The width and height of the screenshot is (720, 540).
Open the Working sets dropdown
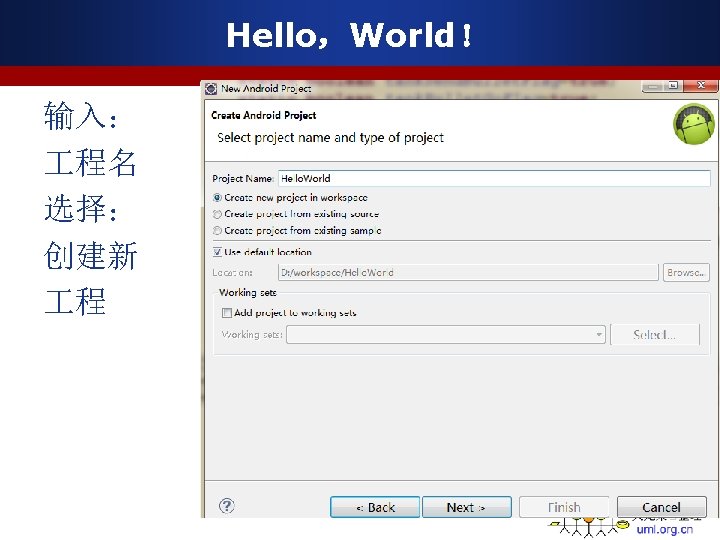coord(446,334)
